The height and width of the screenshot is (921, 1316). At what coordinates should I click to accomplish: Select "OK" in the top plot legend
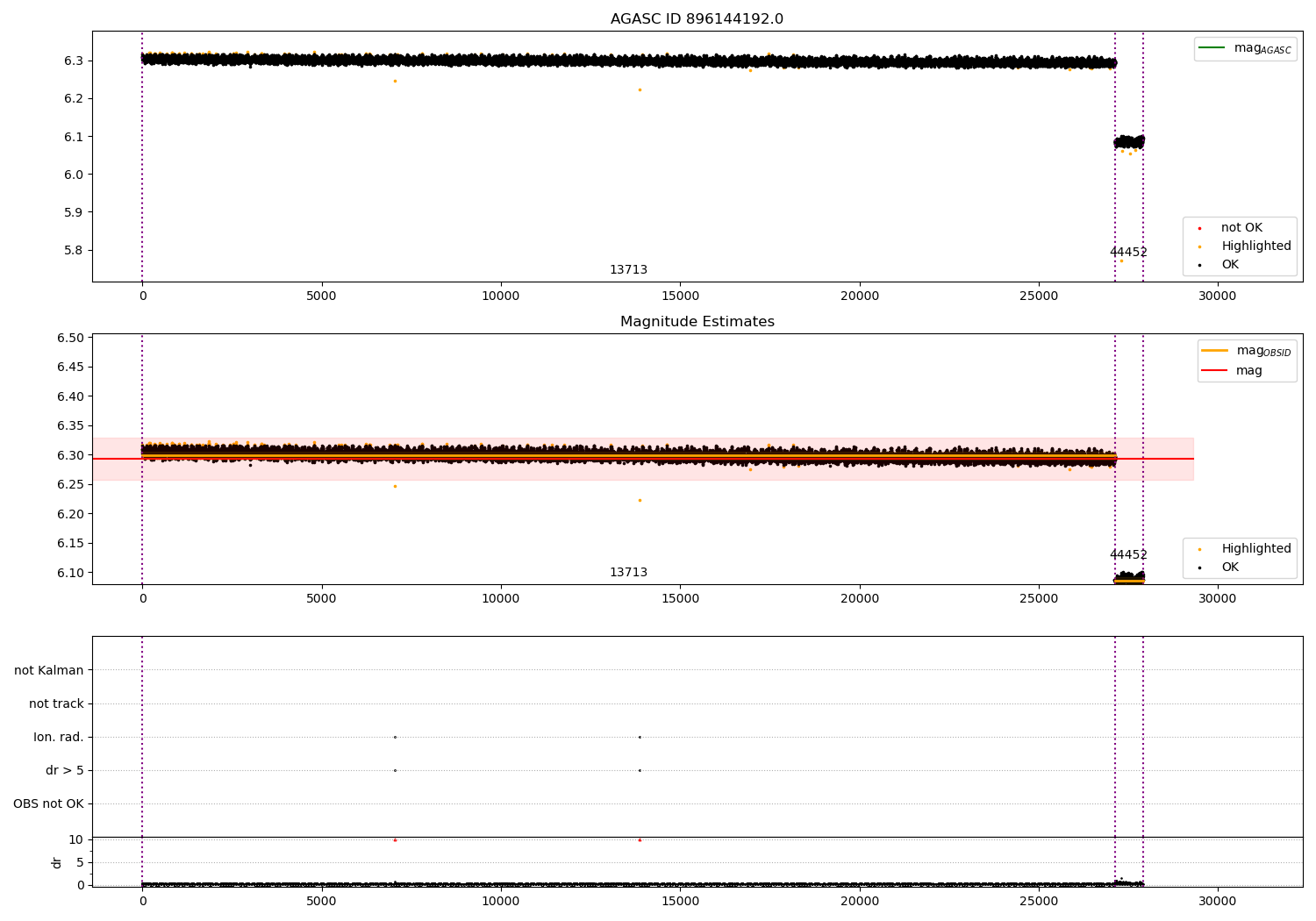[1230, 265]
